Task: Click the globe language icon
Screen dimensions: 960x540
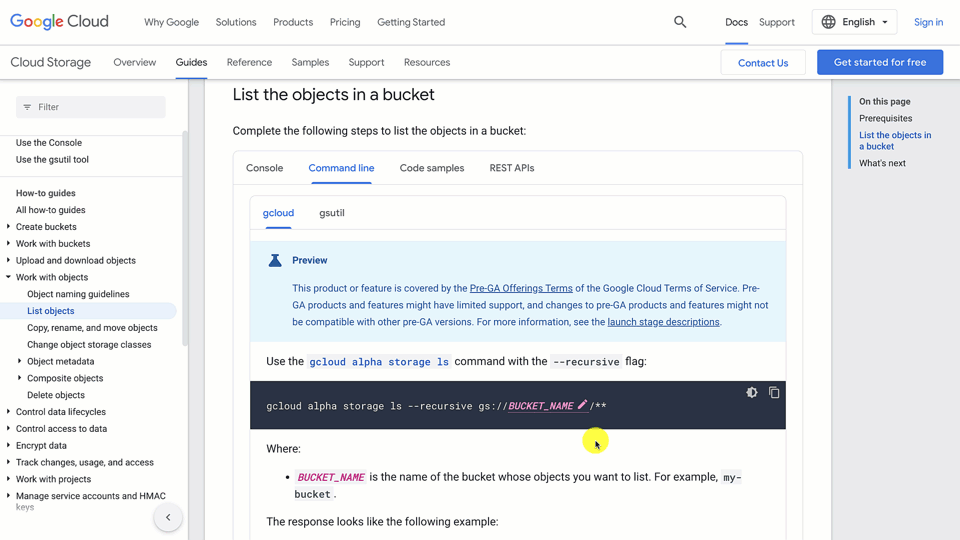Action: coord(828,22)
